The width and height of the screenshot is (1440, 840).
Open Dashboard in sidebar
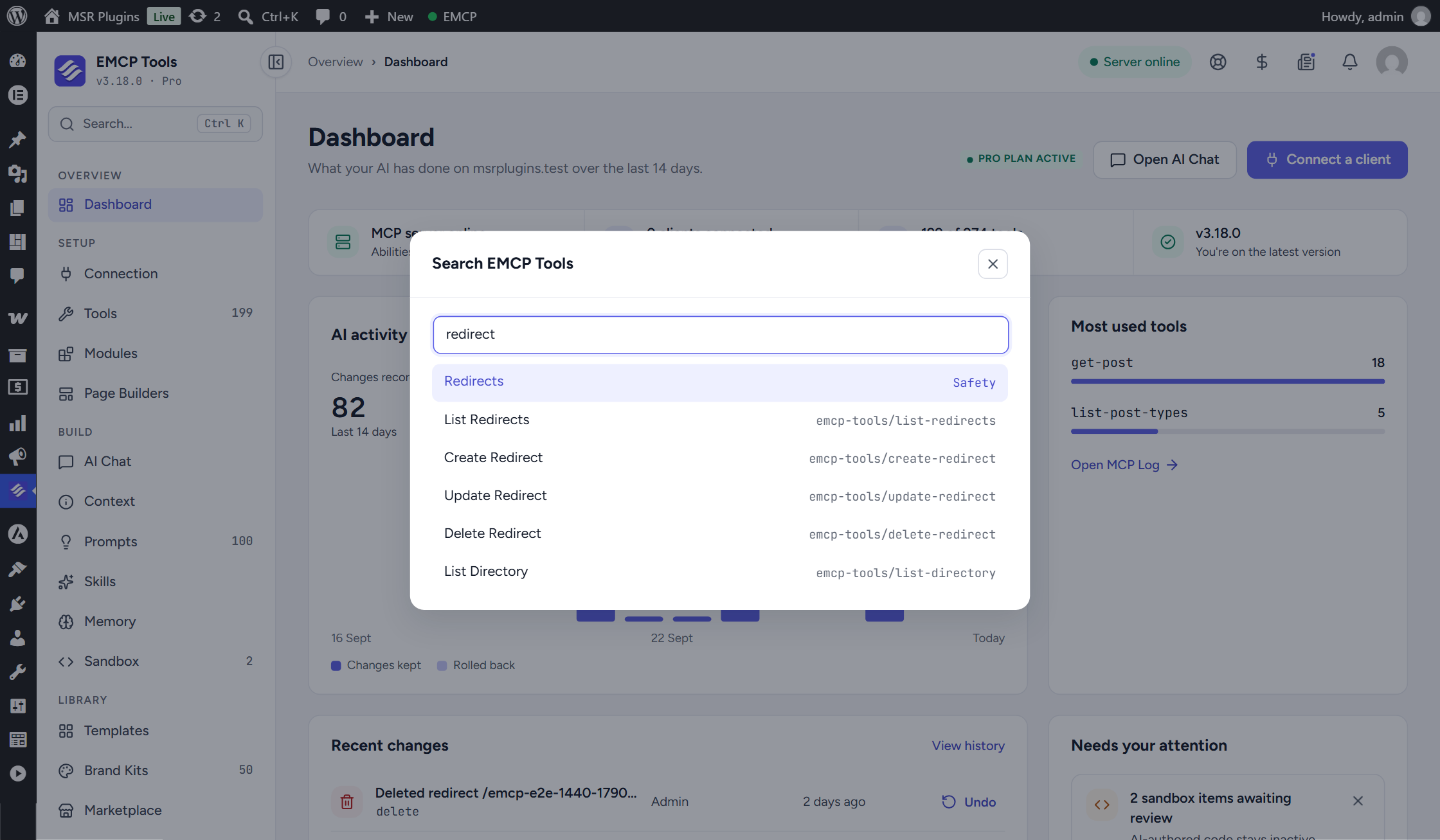(156, 204)
